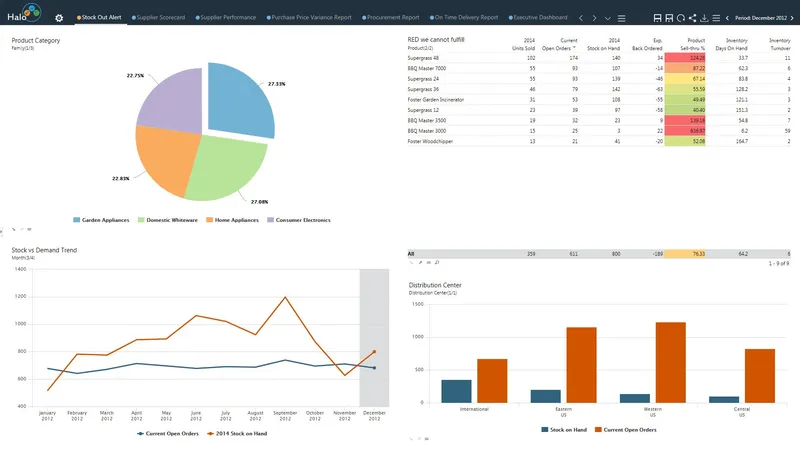Viewport: 800px width, 450px height.
Task: Step to the next period arrow
Action: point(792,18)
